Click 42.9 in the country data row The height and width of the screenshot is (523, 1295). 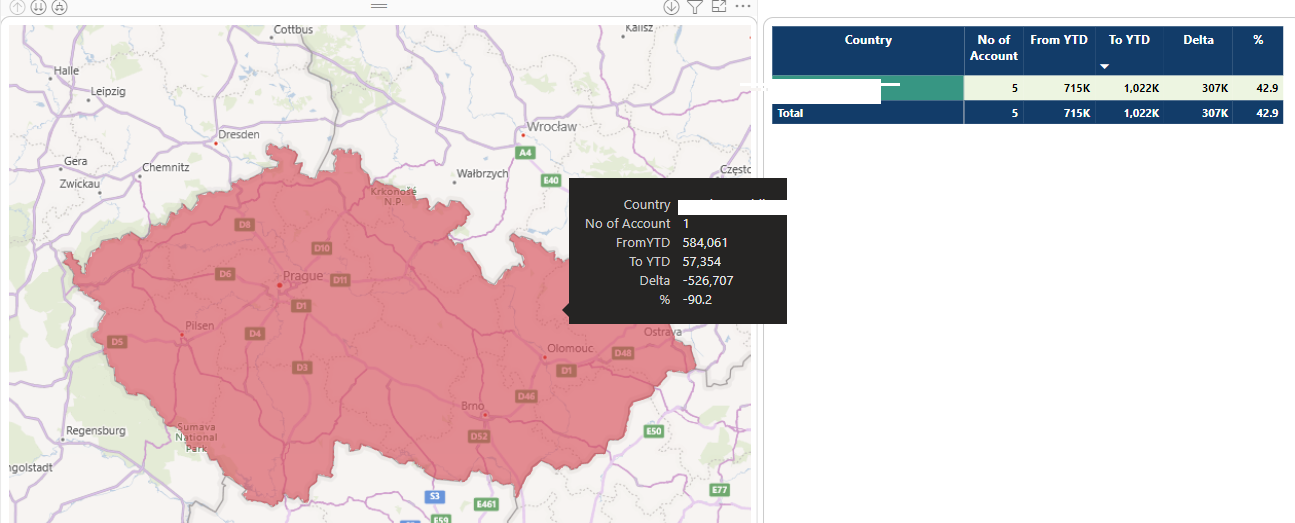click(x=1267, y=88)
